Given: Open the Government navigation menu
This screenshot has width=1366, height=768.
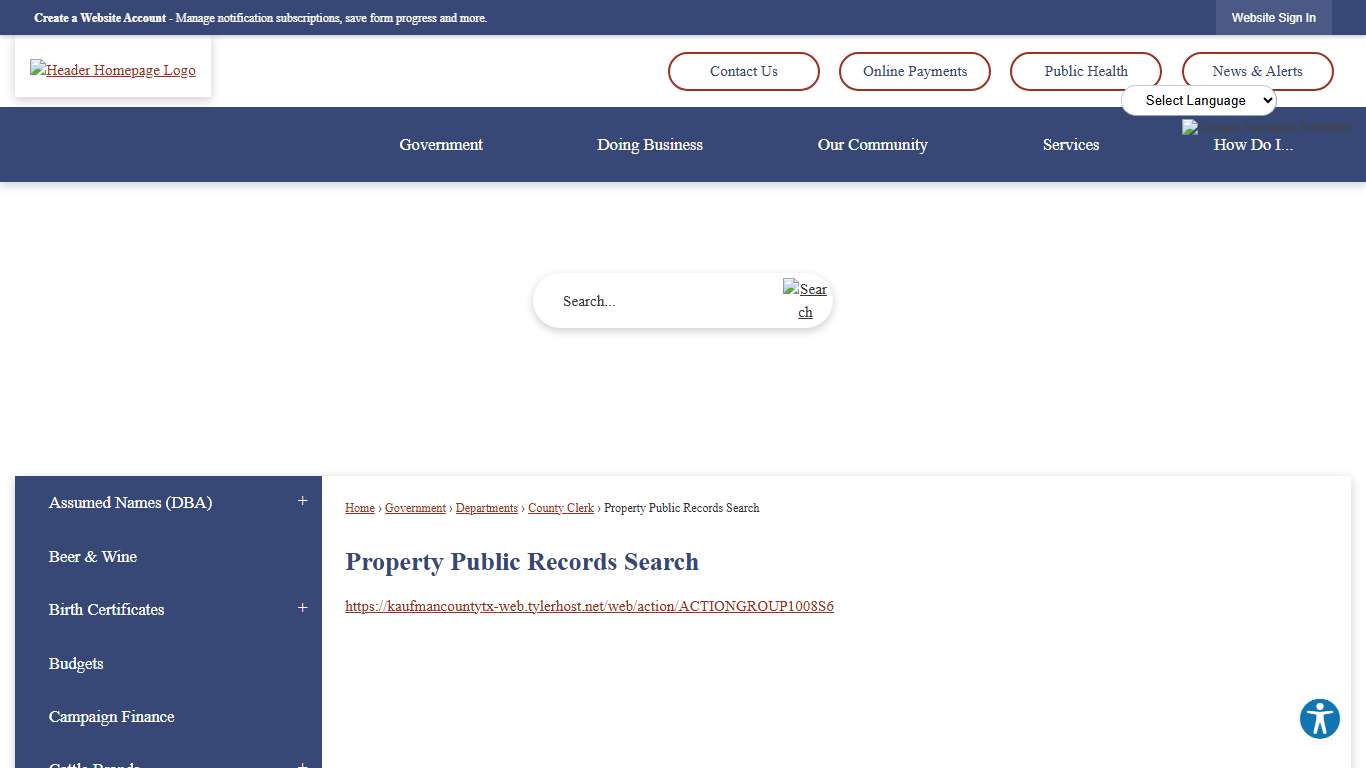Looking at the screenshot, I should click(x=440, y=145).
